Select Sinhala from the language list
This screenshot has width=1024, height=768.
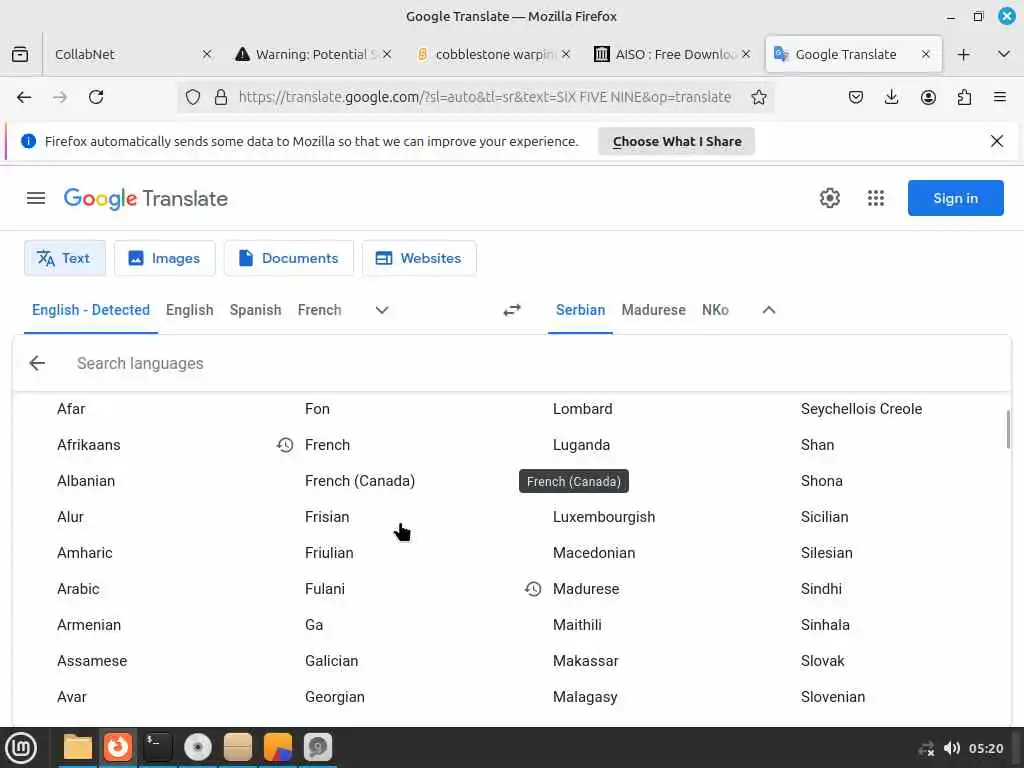tap(825, 625)
